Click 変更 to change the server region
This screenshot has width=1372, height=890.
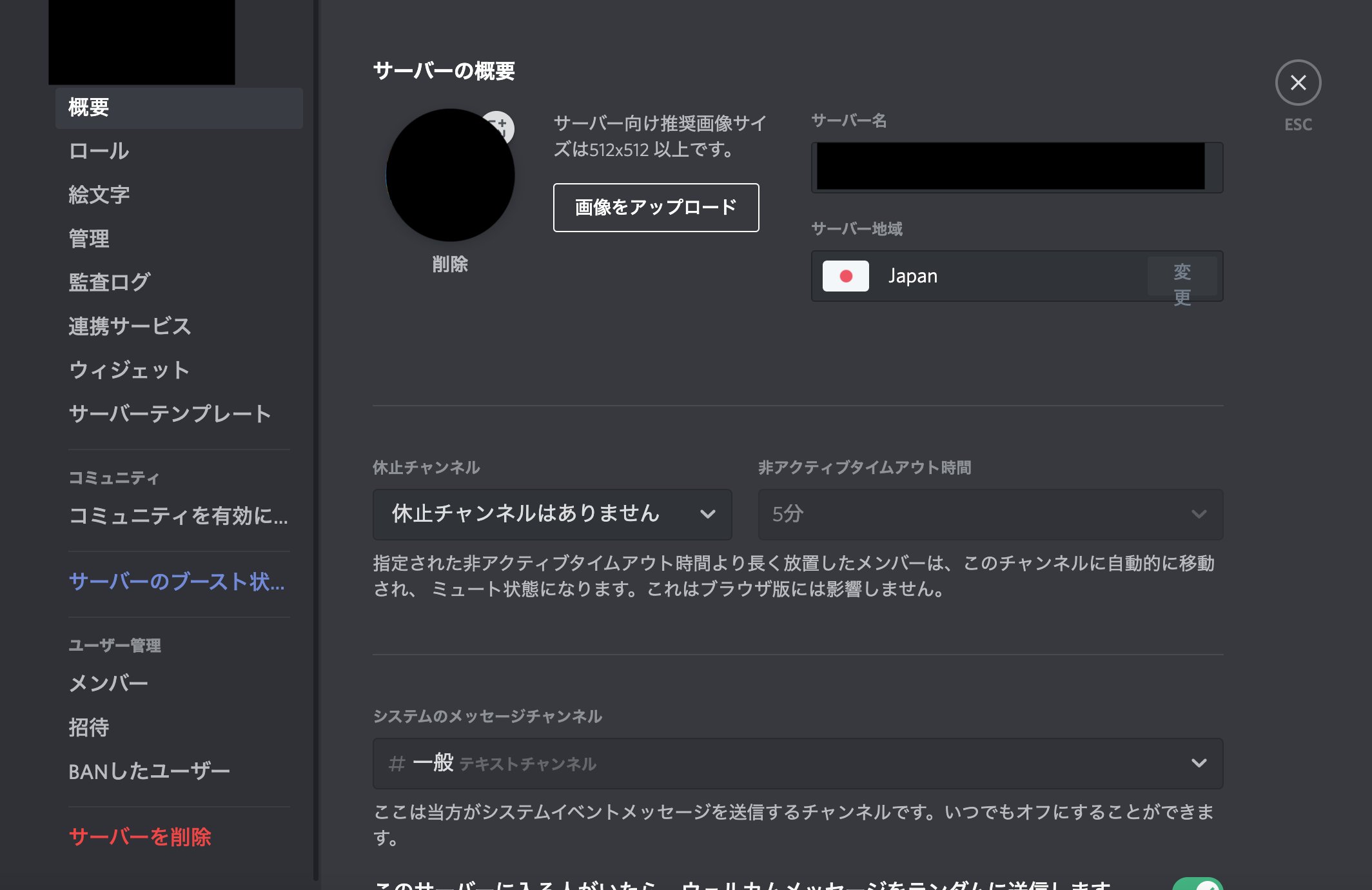click(1182, 276)
